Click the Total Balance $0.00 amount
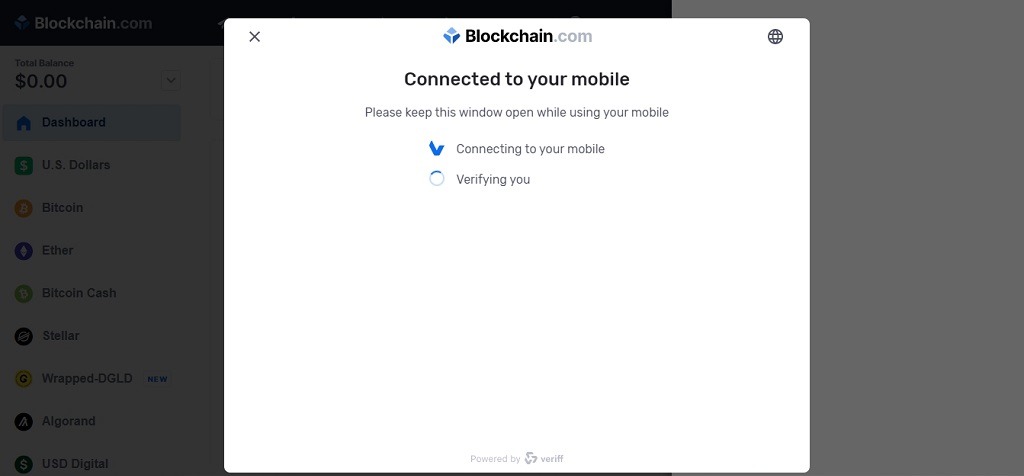The image size is (1024, 476). point(41,82)
